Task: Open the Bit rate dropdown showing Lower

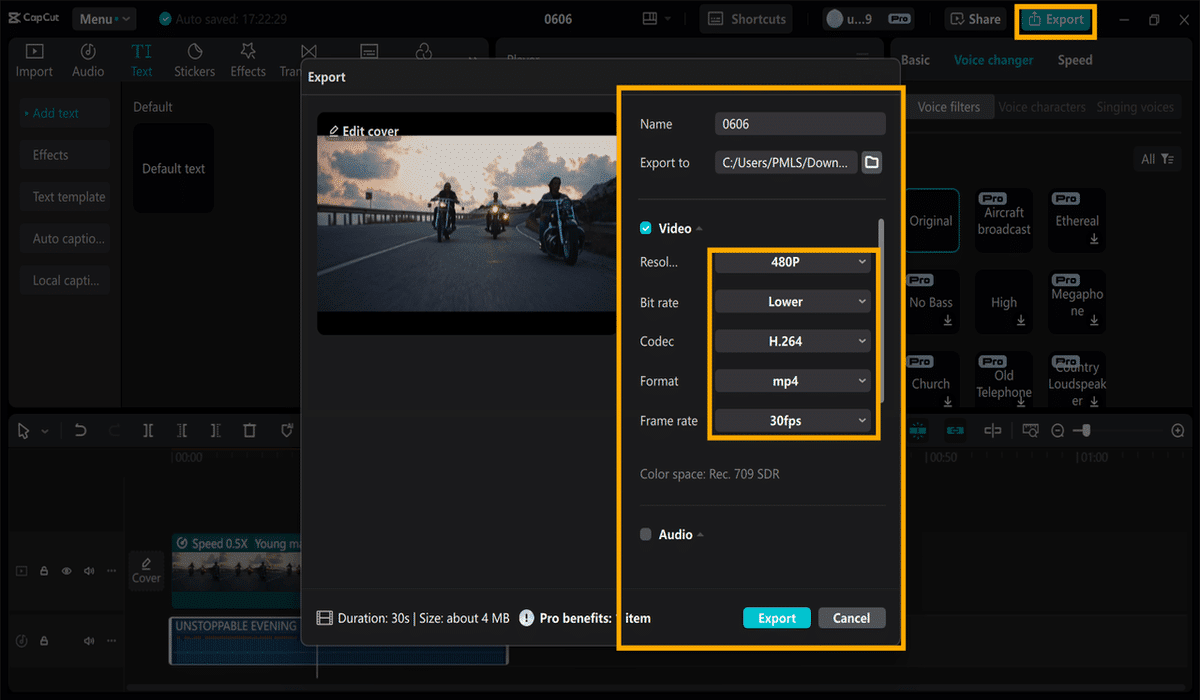Action: (x=792, y=301)
